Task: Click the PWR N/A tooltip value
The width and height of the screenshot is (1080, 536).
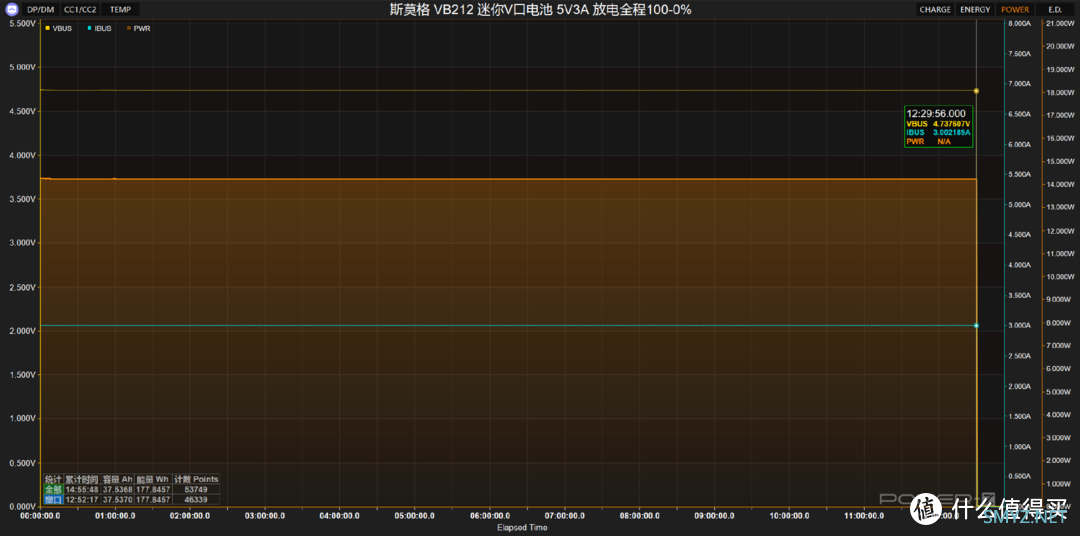Action: point(929,141)
